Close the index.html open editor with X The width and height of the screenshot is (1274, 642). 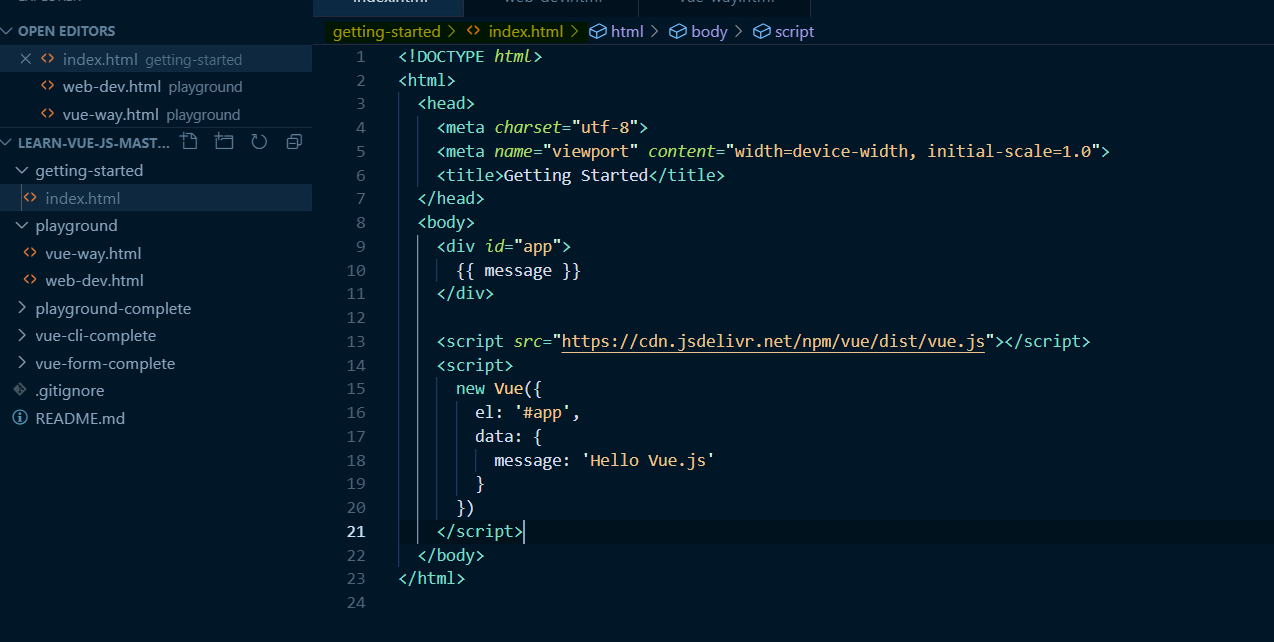point(26,59)
